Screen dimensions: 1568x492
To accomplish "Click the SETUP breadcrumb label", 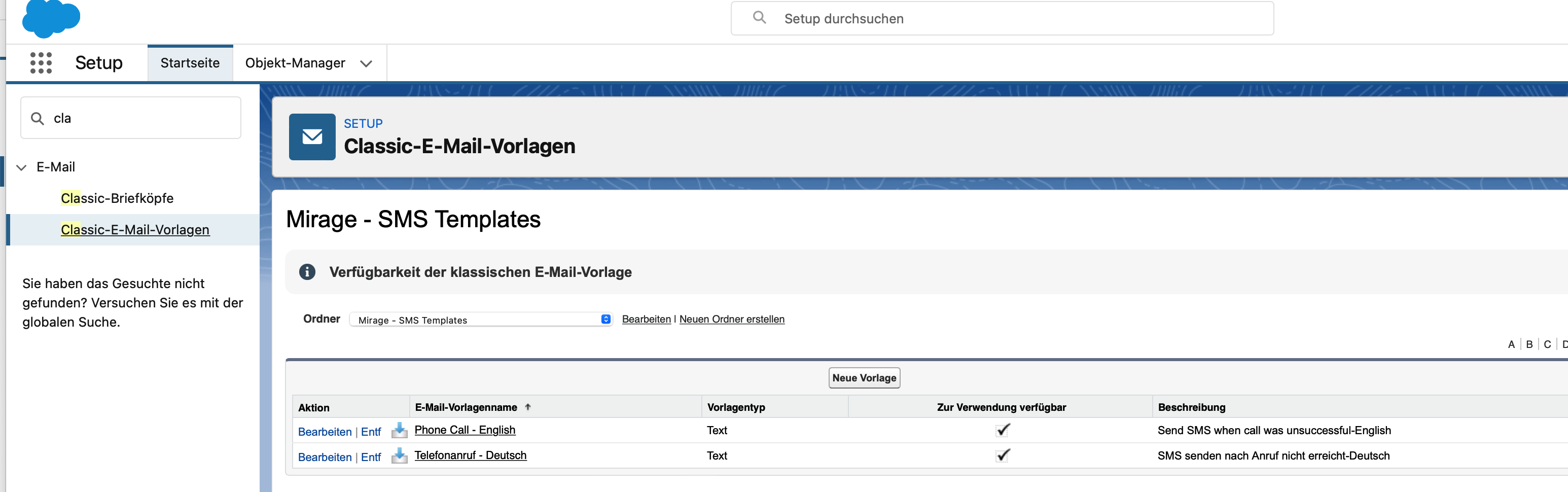I will [364, 123].
